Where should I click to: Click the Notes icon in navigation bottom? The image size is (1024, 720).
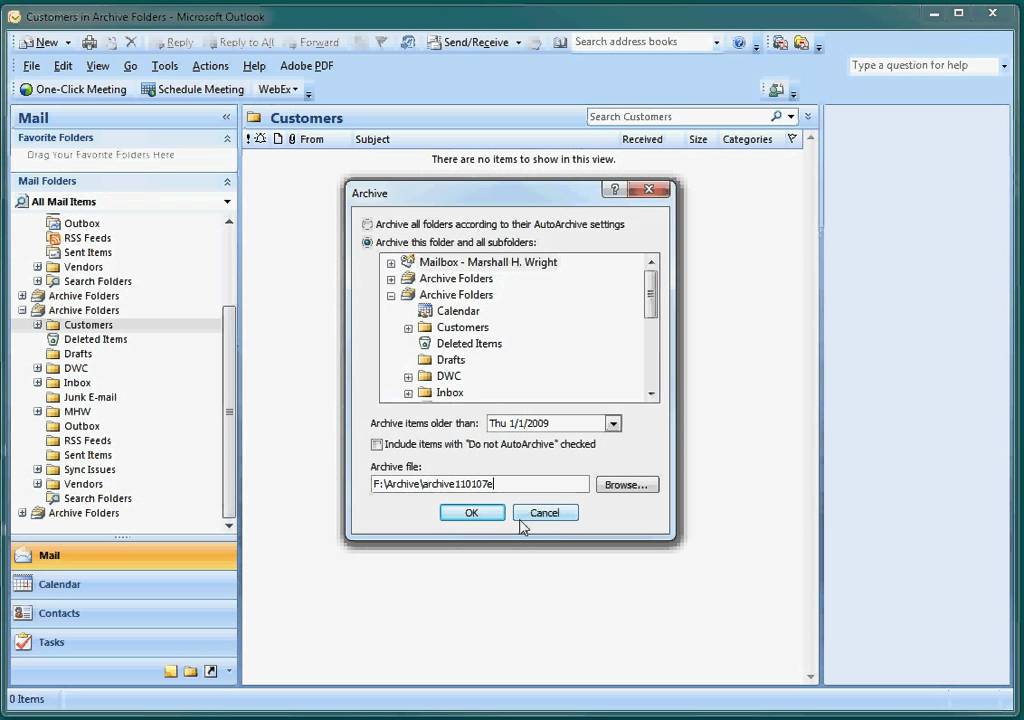pyautogui.click(x=170, y=671)
